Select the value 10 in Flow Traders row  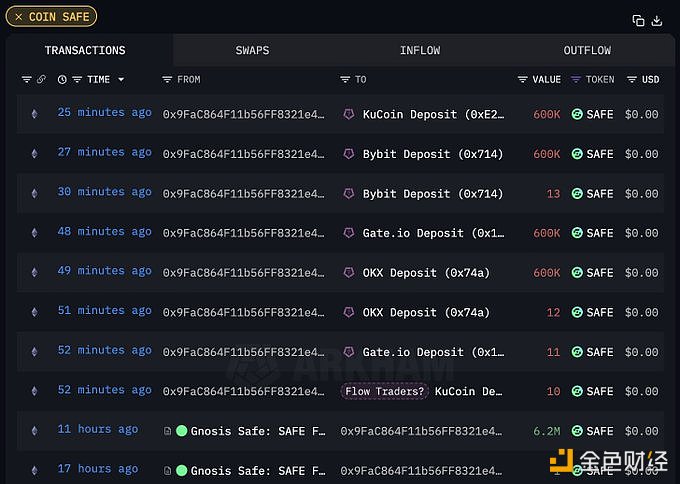pyautogui.click(x=553, y=392)
